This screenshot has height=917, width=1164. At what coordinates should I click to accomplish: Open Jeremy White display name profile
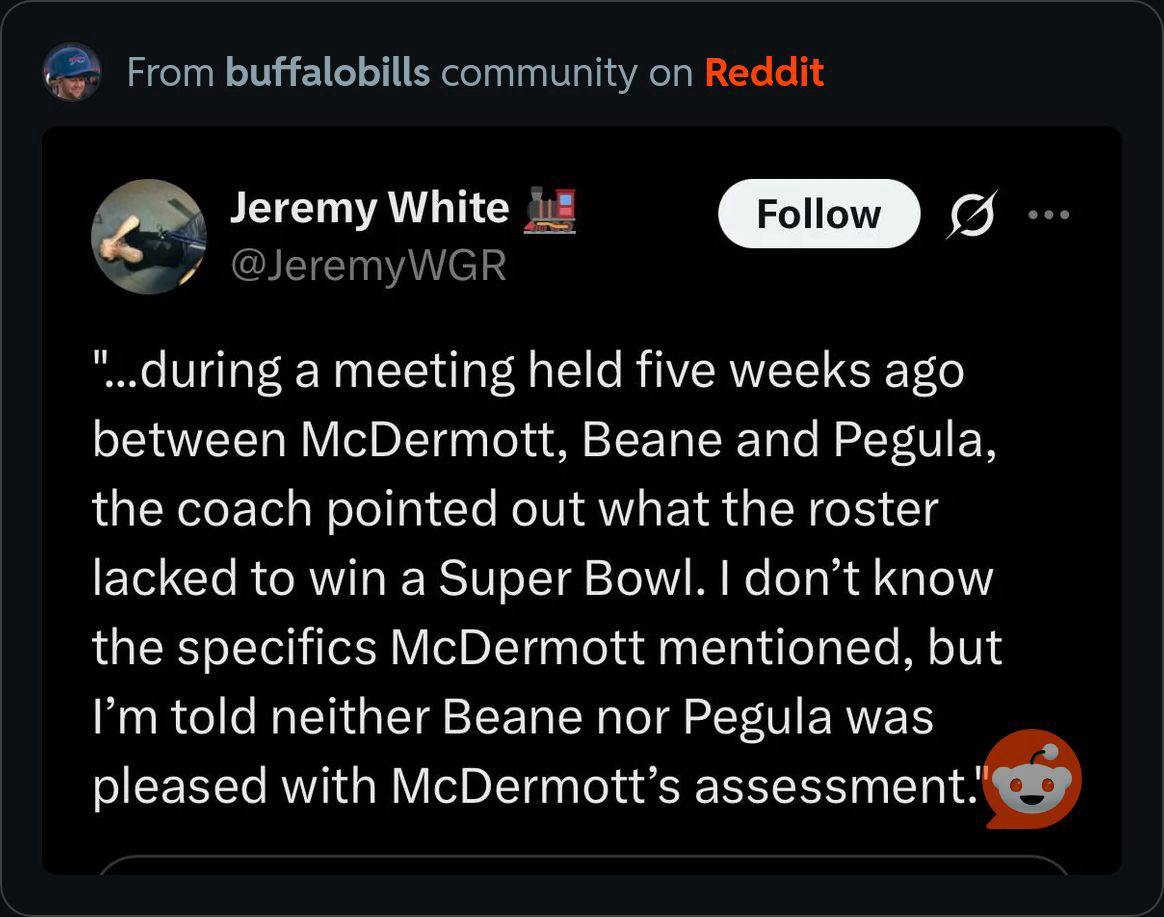pyautogui.click(x=369, y=208)
